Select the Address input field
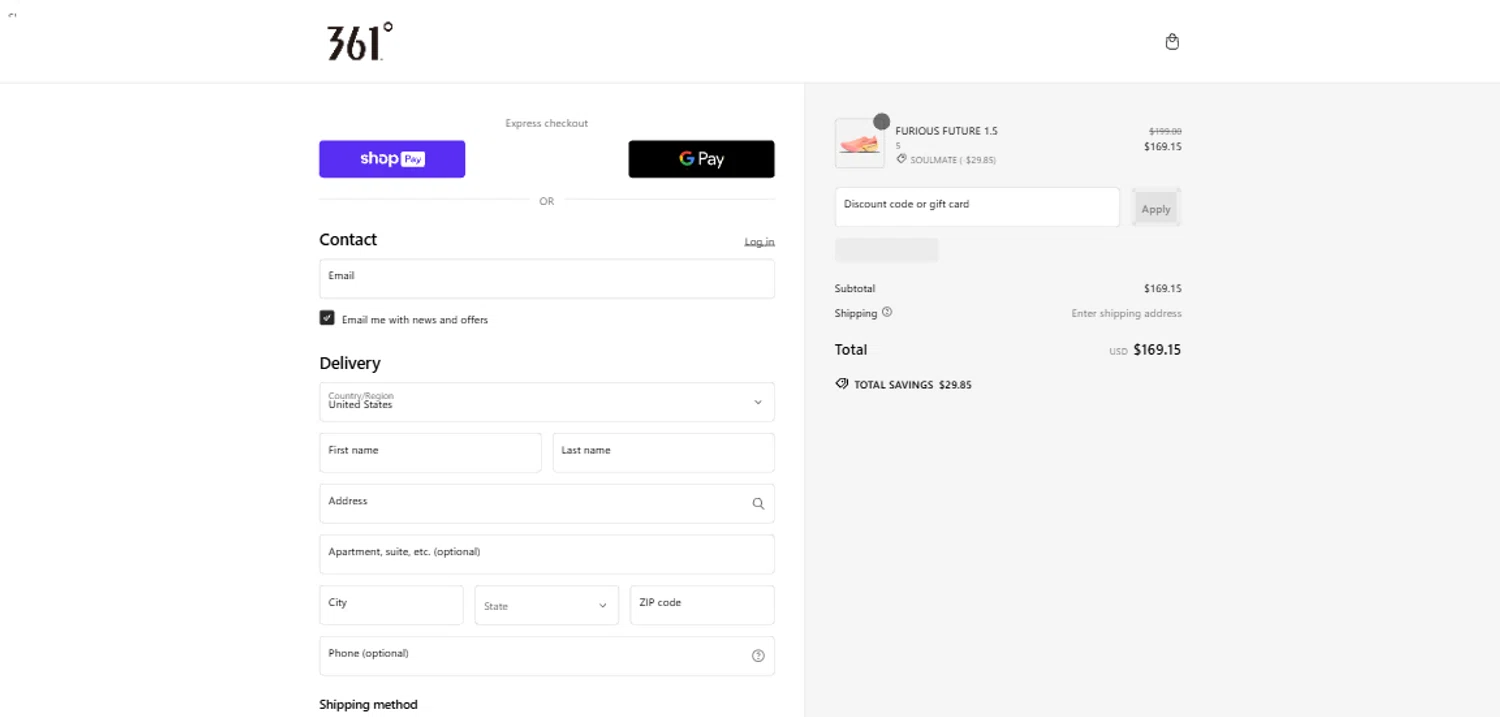 tap(547, 504)
